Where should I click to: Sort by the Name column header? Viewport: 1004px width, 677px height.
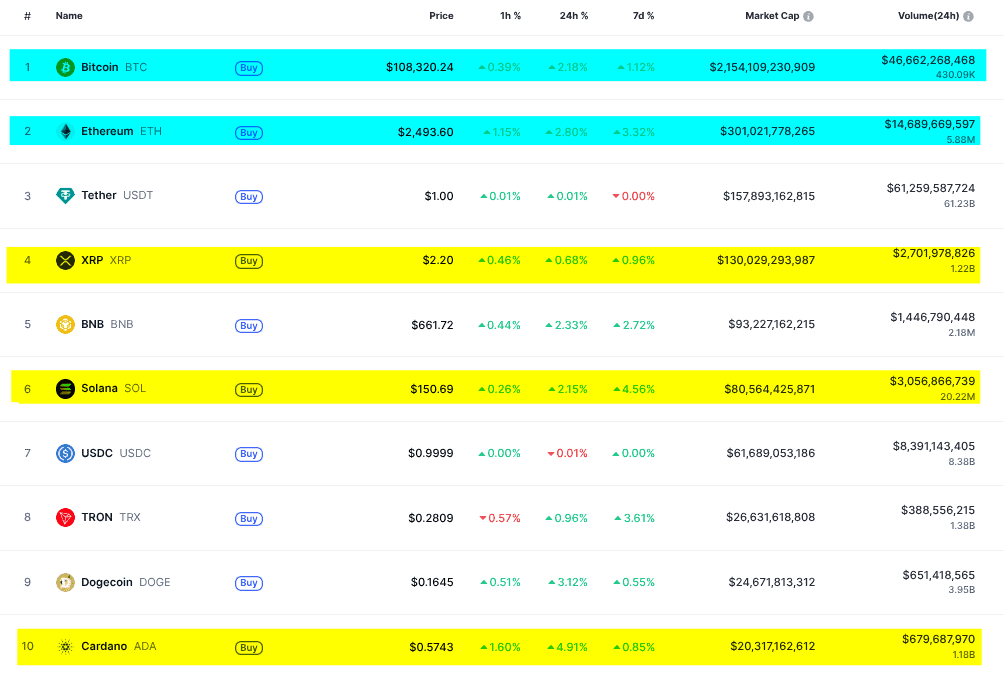coord(69,16)
